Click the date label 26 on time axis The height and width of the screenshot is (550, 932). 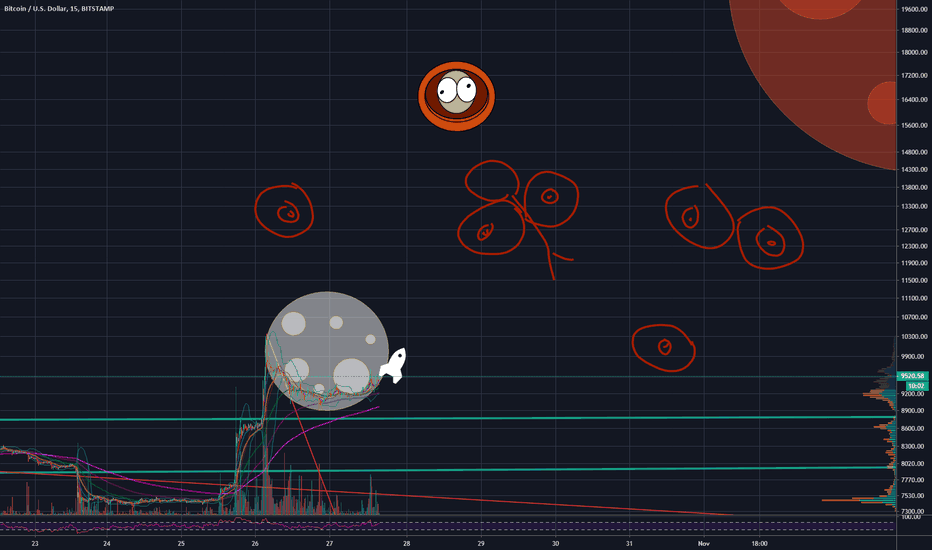pyautogui.click(x=255, y=543)
